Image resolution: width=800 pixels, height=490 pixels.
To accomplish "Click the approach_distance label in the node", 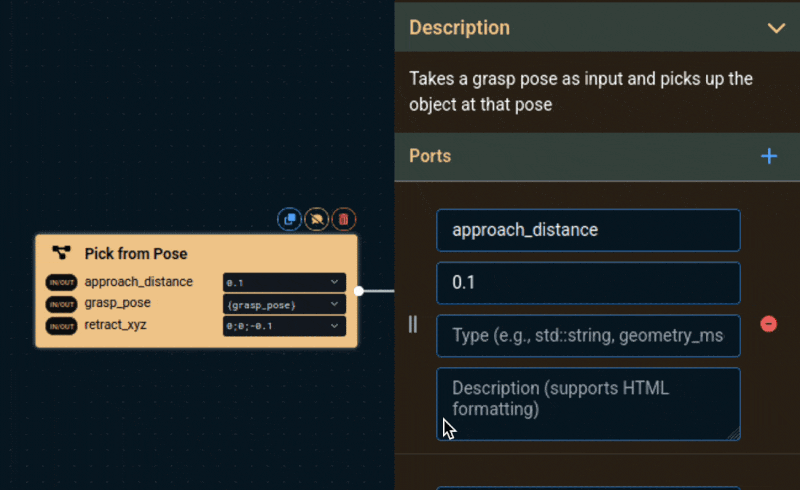I will pyautogui.click(x=138, y=282).
